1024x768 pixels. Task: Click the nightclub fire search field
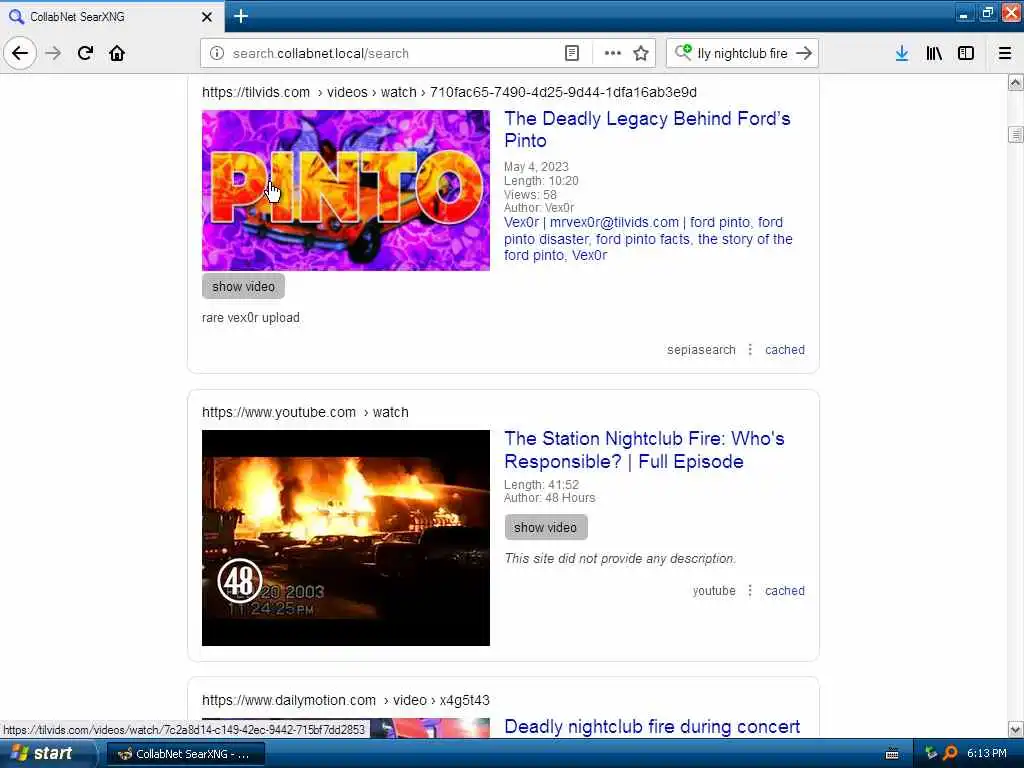coord(742,54)
